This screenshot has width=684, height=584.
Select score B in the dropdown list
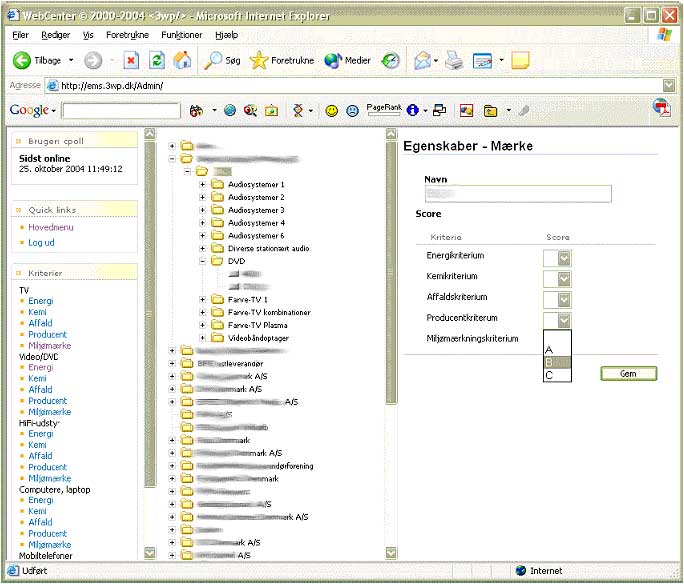coord(557,362)
